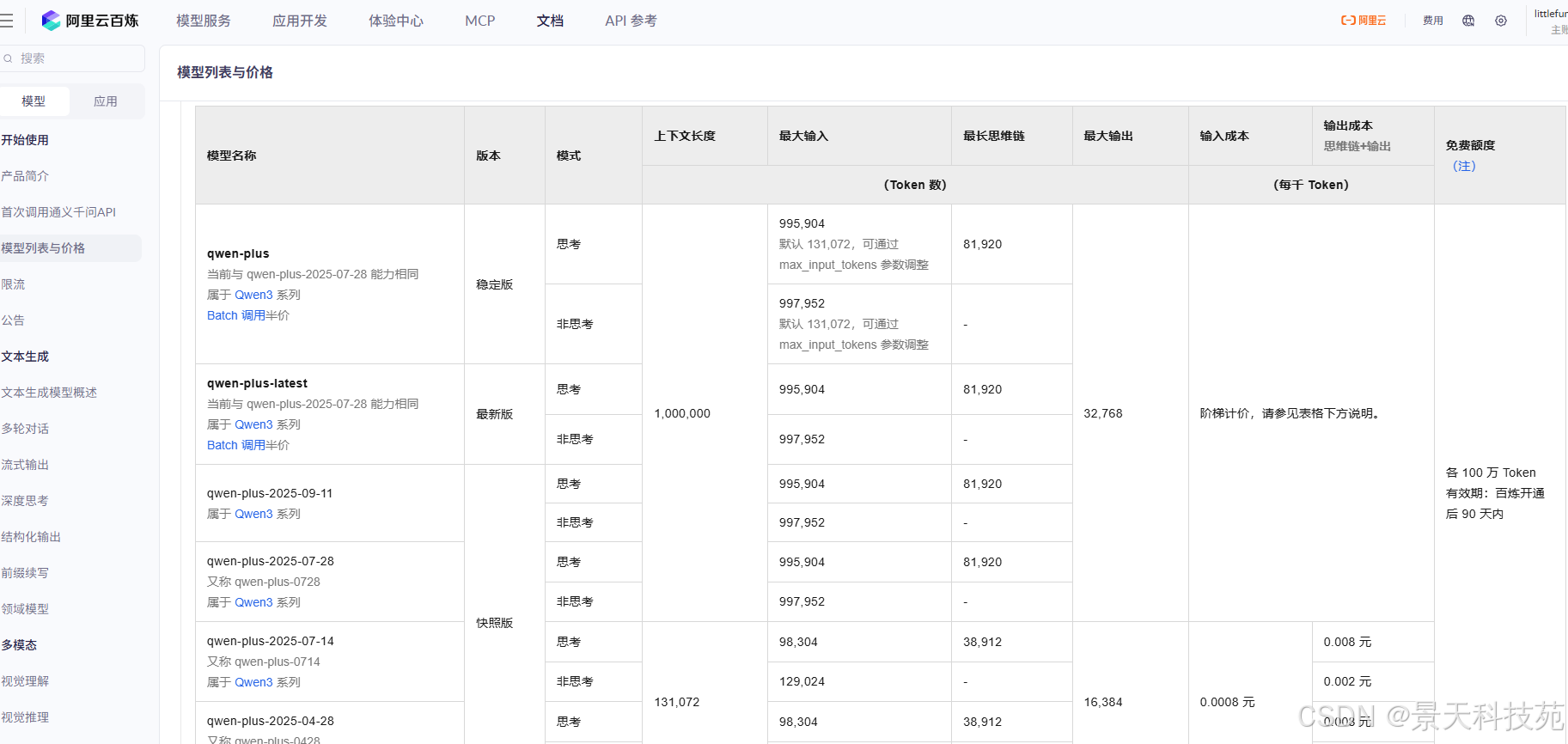
Task: Open 公告 in sidebar
Action: pos(13,320)
